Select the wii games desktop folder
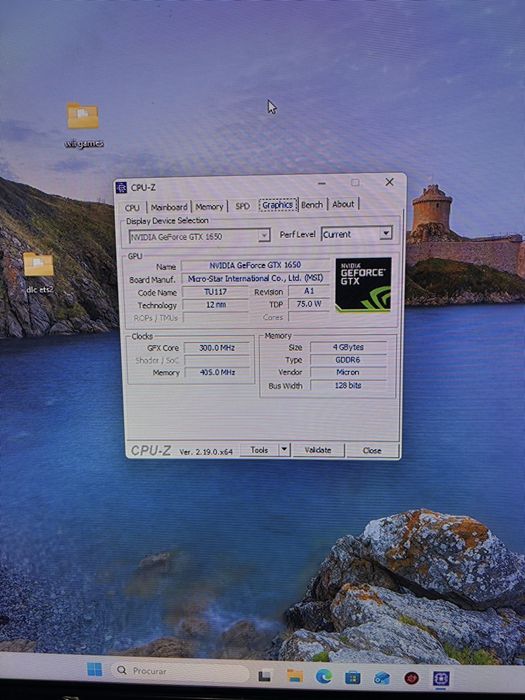 (83, 125)
